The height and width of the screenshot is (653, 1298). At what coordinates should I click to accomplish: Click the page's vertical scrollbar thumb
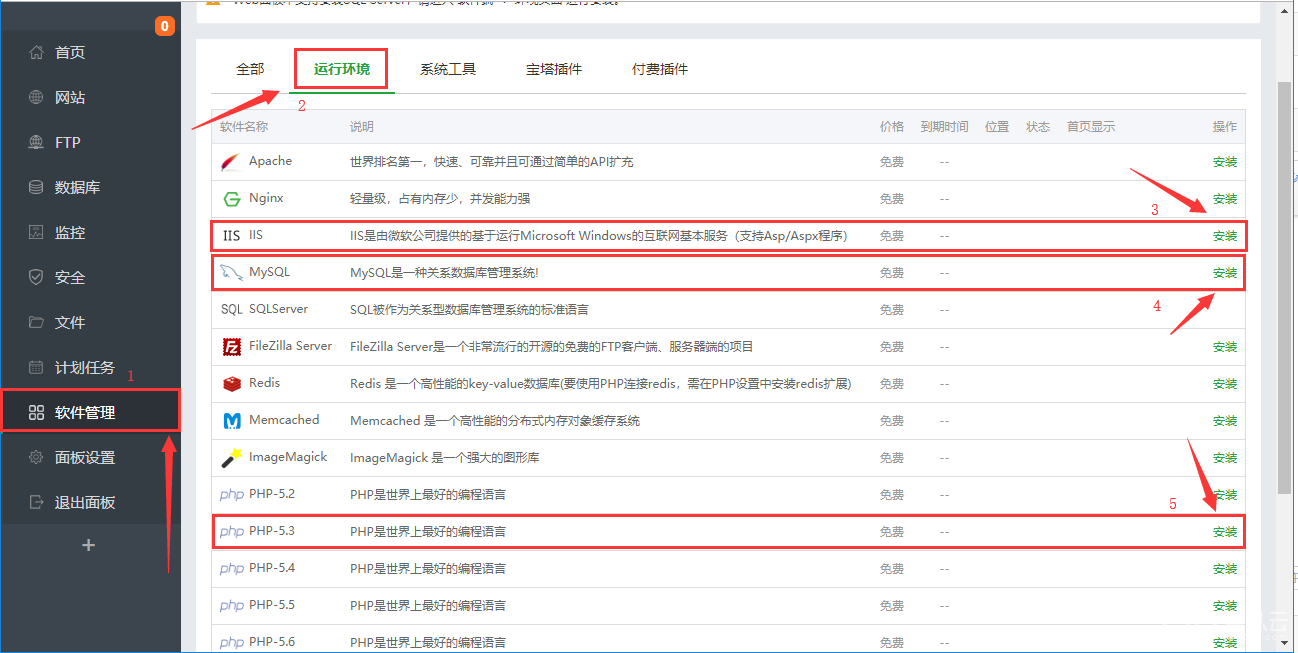(x=1285, y=288)
